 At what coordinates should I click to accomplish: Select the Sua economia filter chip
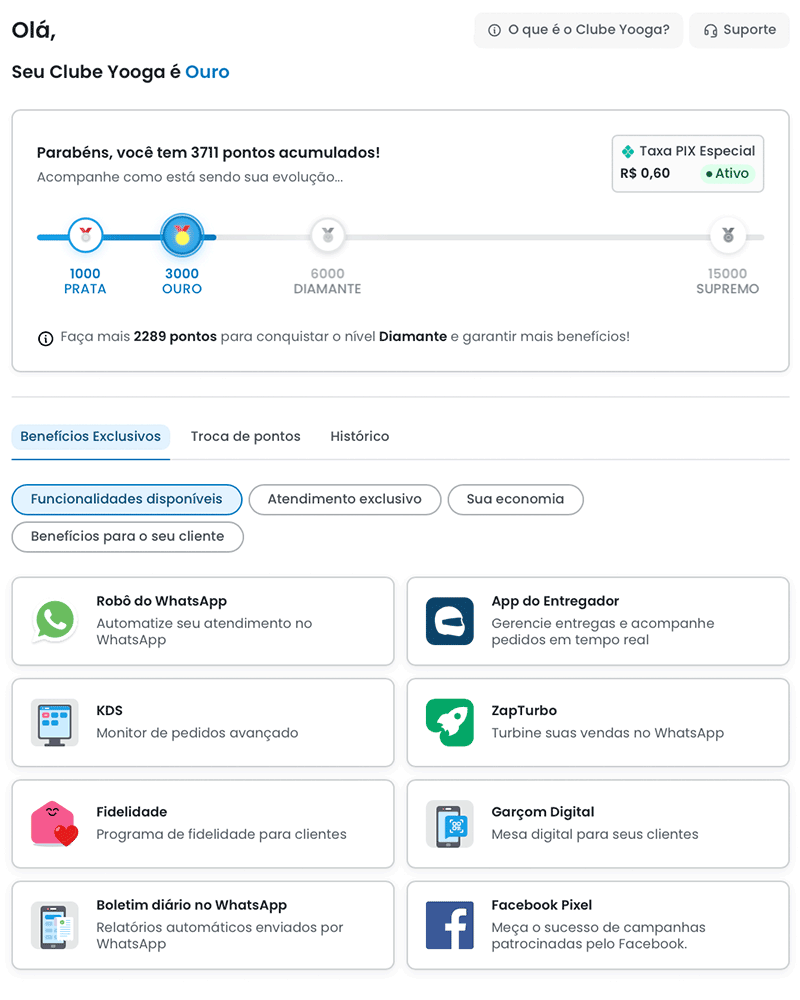coord(515,499)
